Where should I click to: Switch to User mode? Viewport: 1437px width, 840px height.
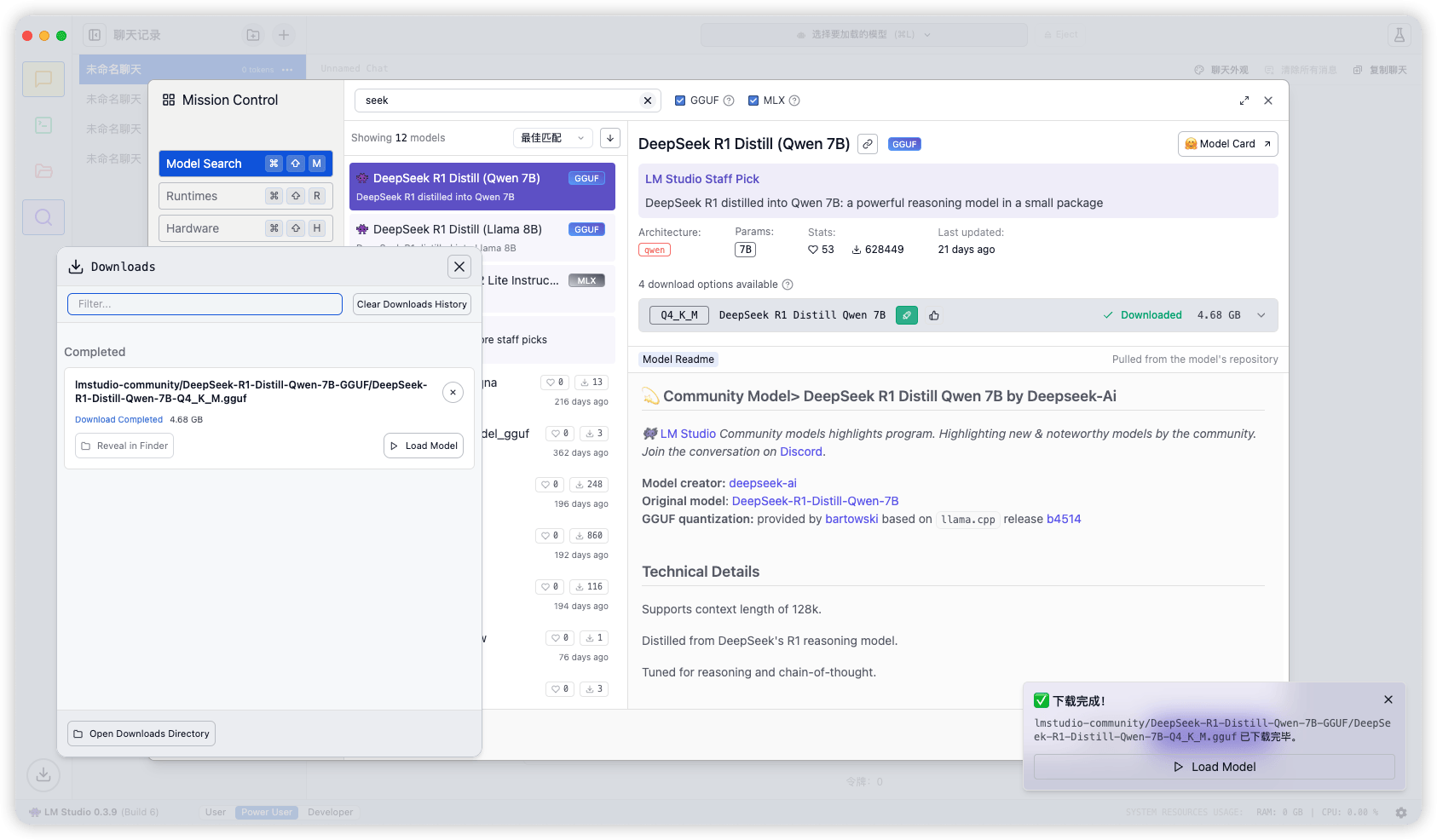tap(216, 812)
